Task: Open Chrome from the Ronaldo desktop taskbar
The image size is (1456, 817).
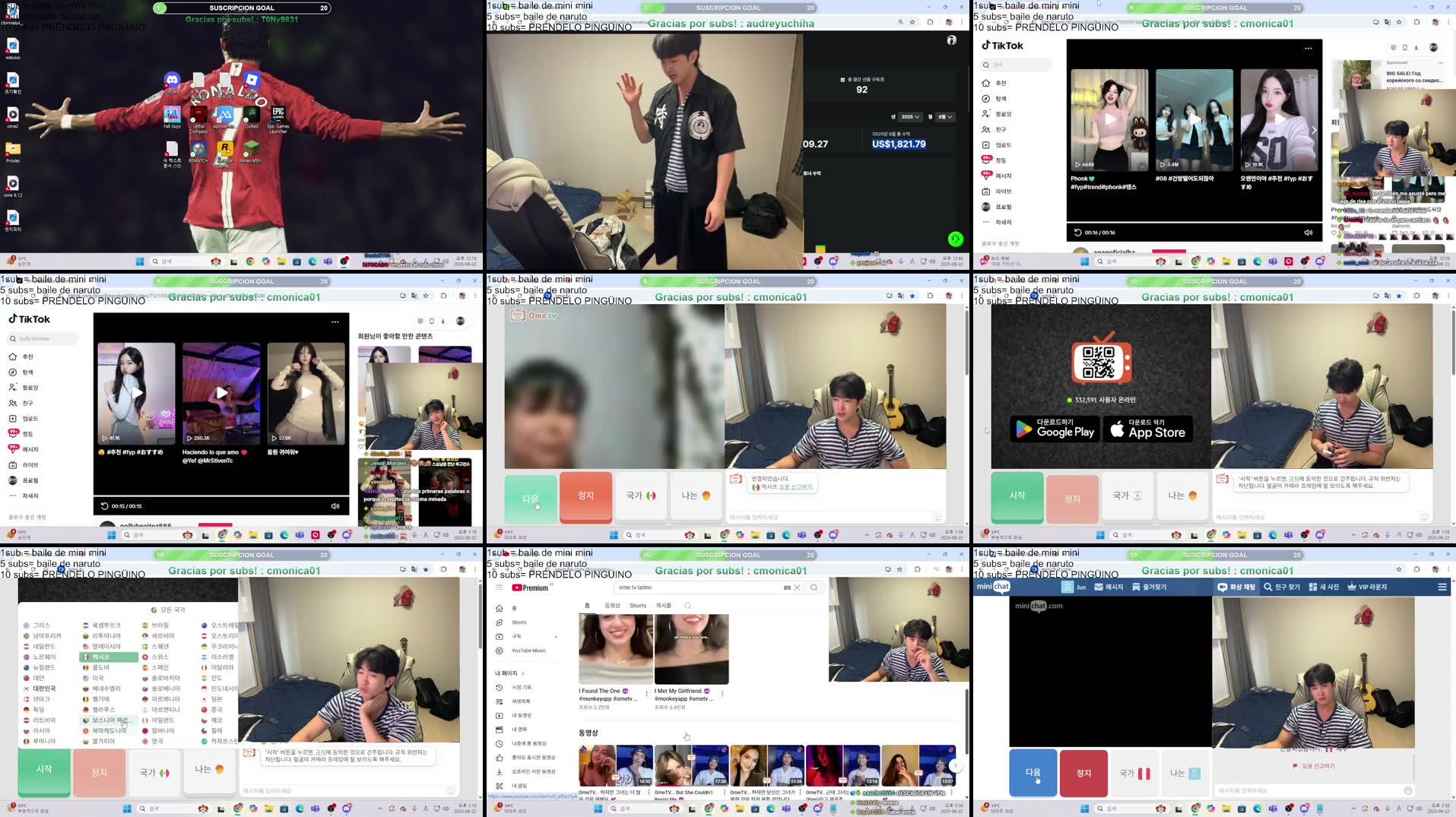Action: pyautogui.click(x=250, y=261)
